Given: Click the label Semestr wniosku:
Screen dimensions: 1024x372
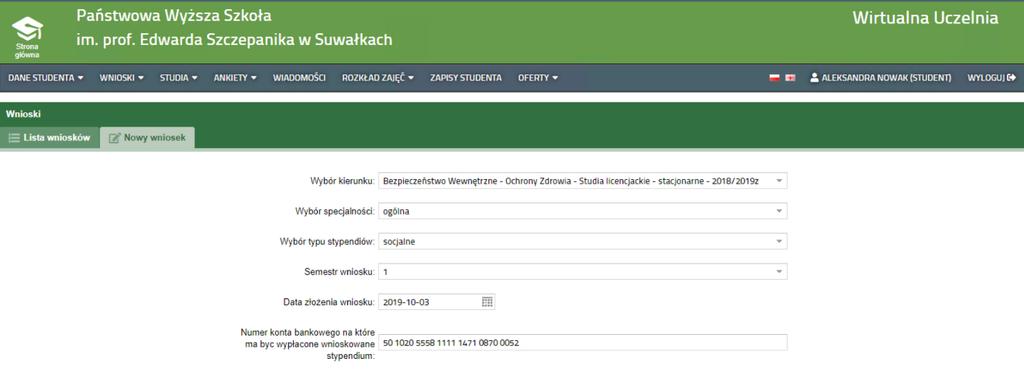Looking at the screenshot, I should (x=340, y=271).
